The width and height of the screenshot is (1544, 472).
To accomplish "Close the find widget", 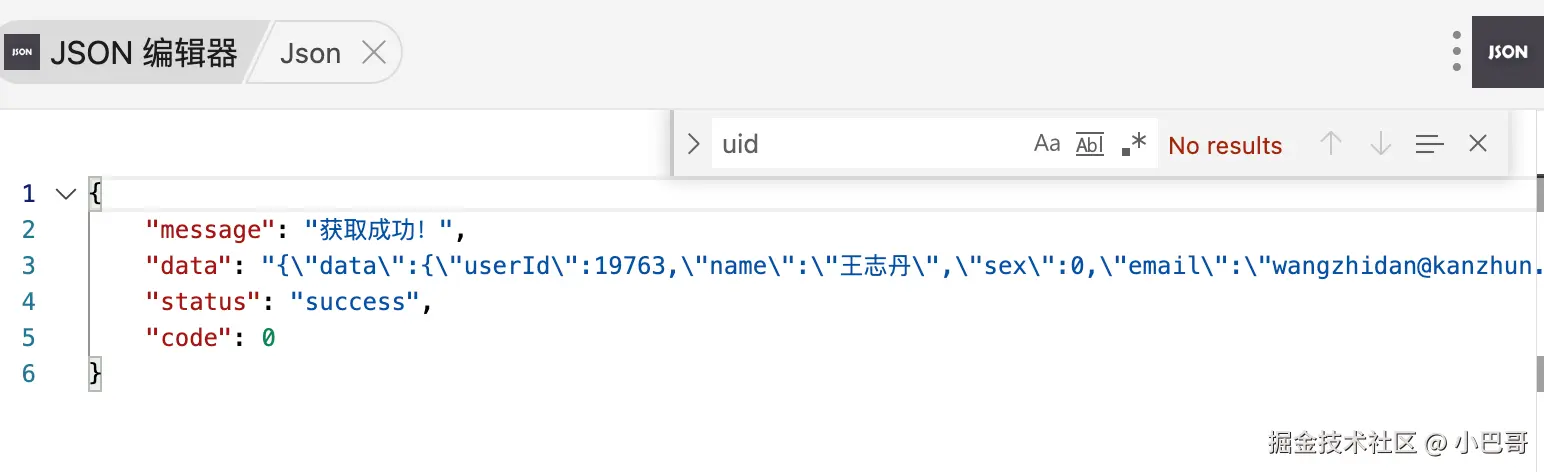I will pyautogui.click(x=1478, y=144).
